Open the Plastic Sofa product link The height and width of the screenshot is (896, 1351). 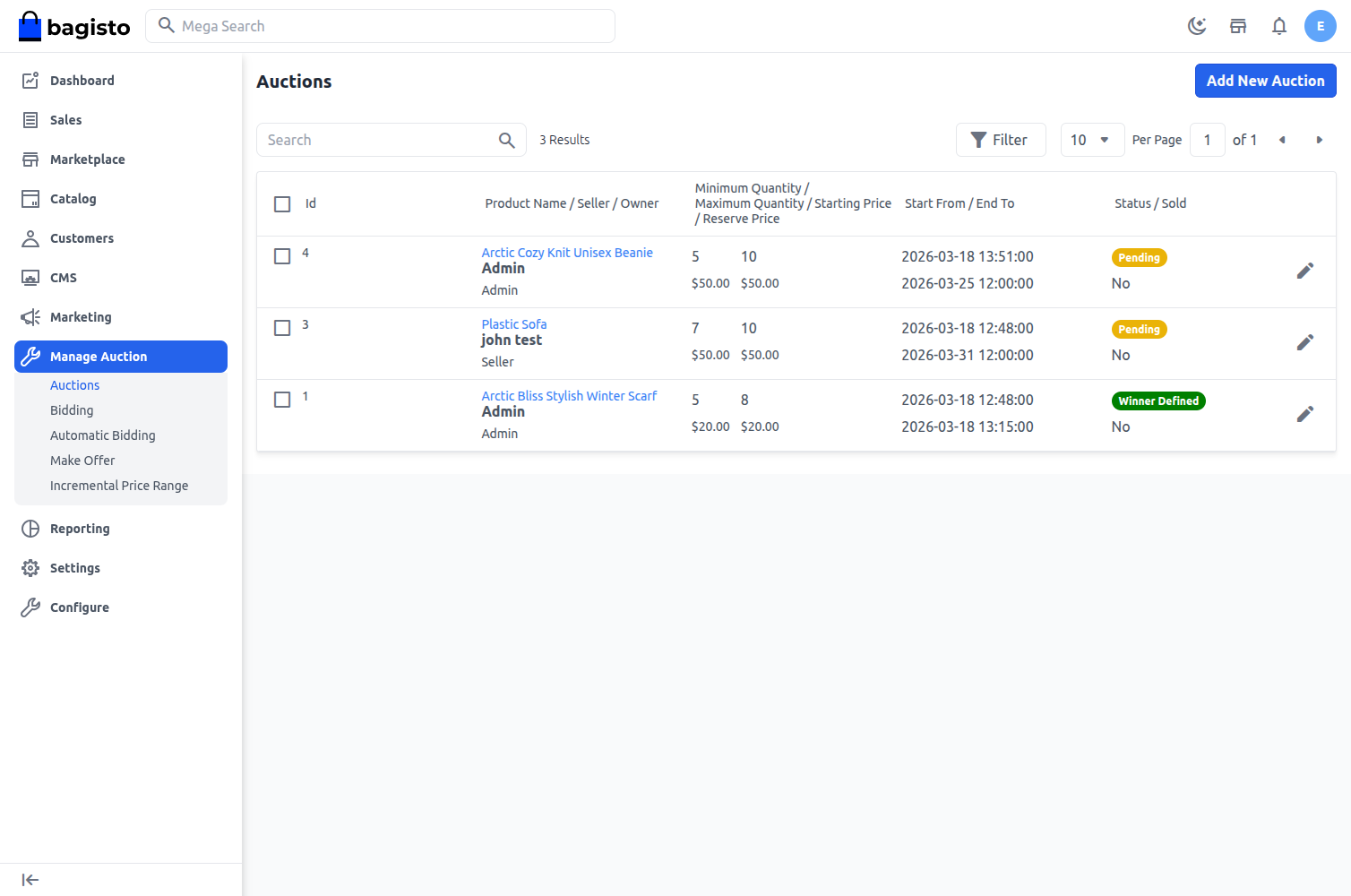513,323
